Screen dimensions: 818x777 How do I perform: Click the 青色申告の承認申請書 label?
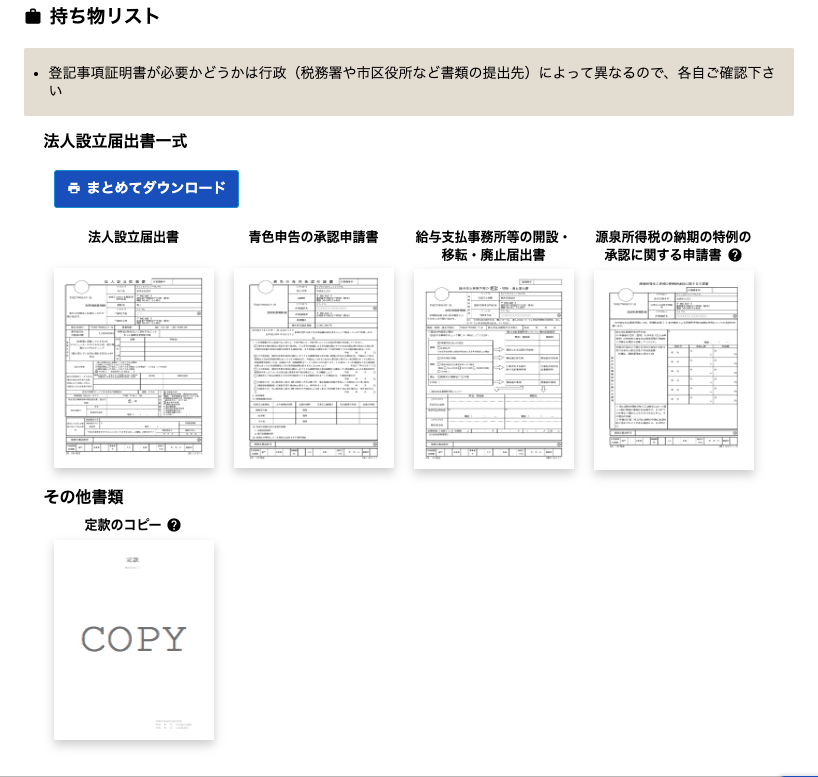point(314,237)
